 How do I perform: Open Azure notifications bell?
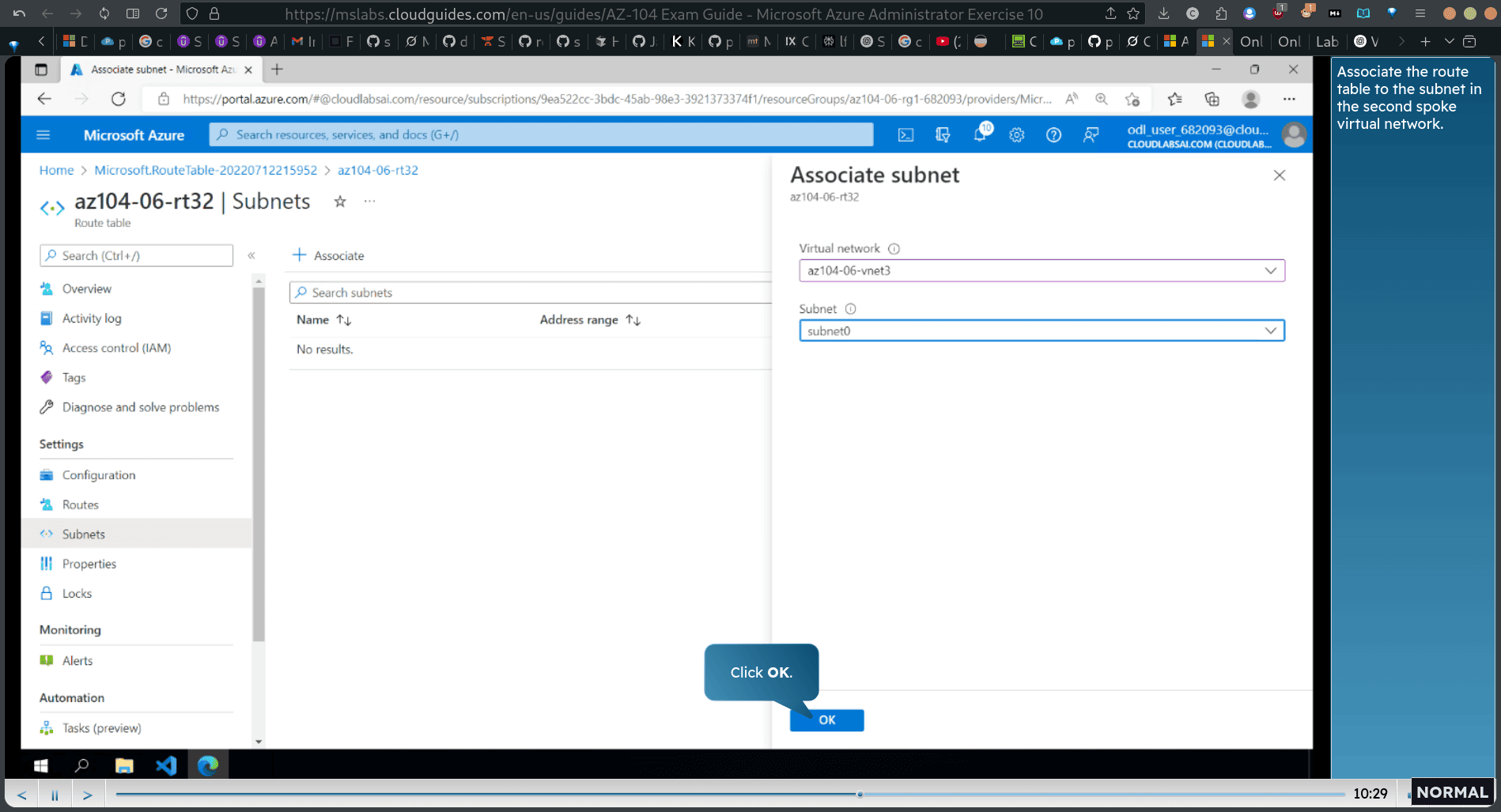981,134
